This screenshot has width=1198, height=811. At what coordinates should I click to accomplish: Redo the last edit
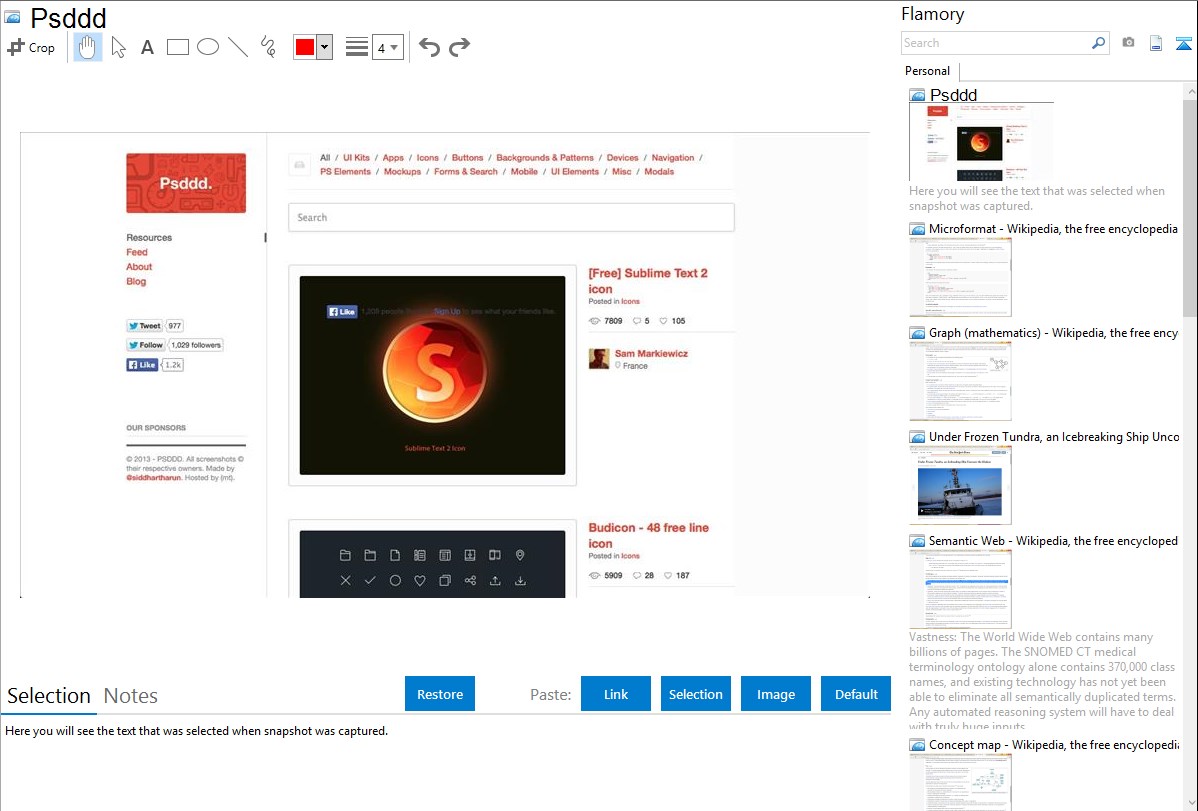459,47
